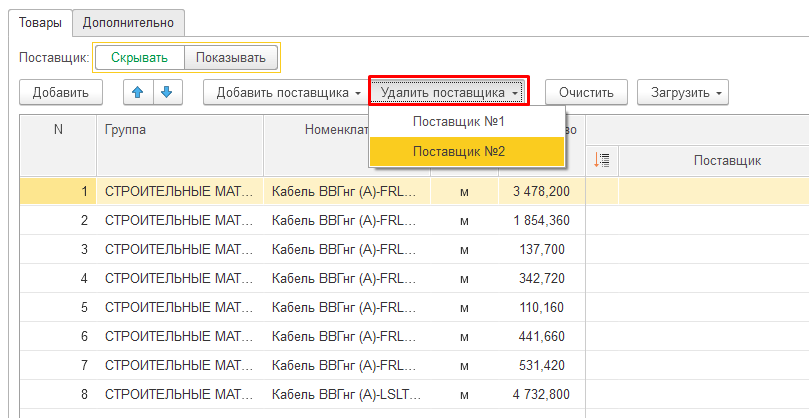Click the Поставщик column header

[714, 160]
